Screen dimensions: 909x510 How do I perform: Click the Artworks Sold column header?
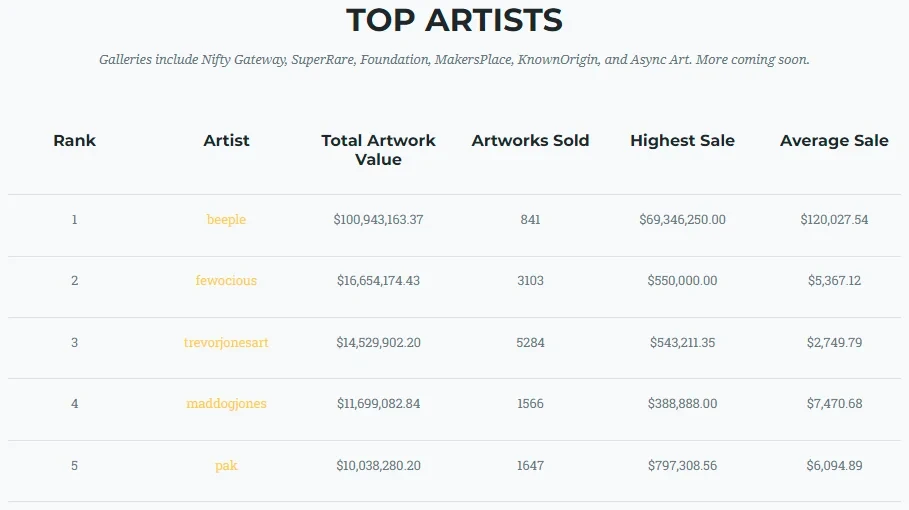coord(530,141)
